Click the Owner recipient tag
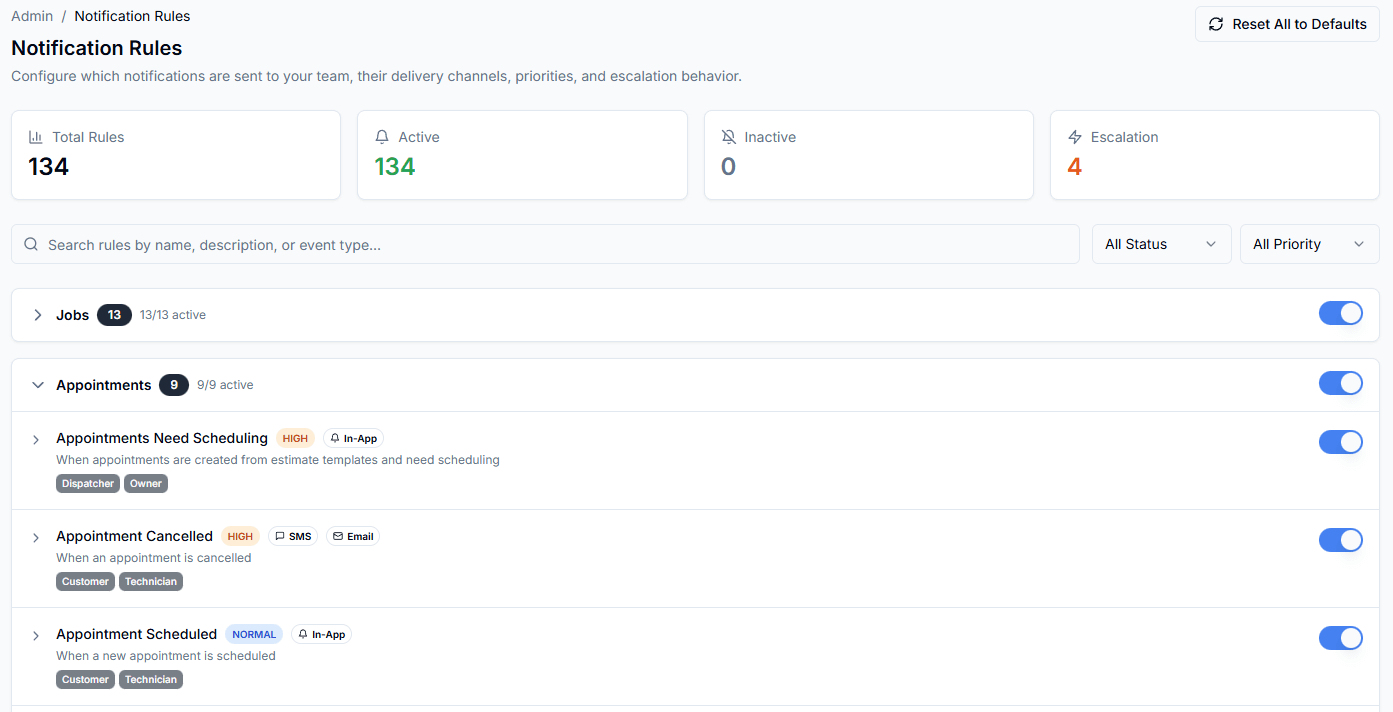The width and height of the screenshot is (1393, 712). click(146, 483)
